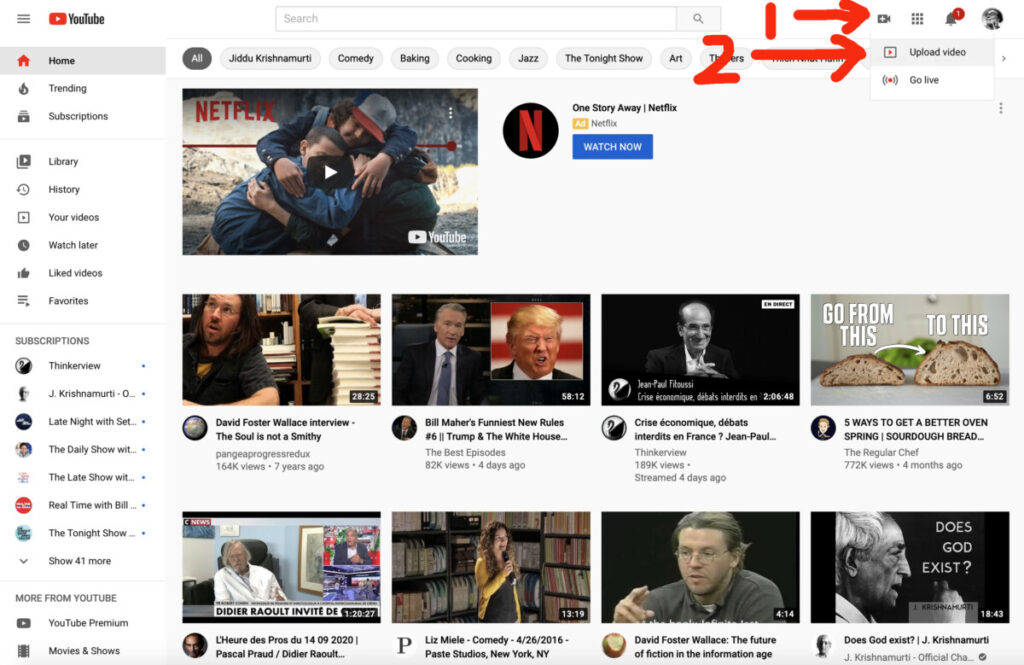Open The Daily Show subscription
The image size is (1024, 665).
[x=83, y=449]
